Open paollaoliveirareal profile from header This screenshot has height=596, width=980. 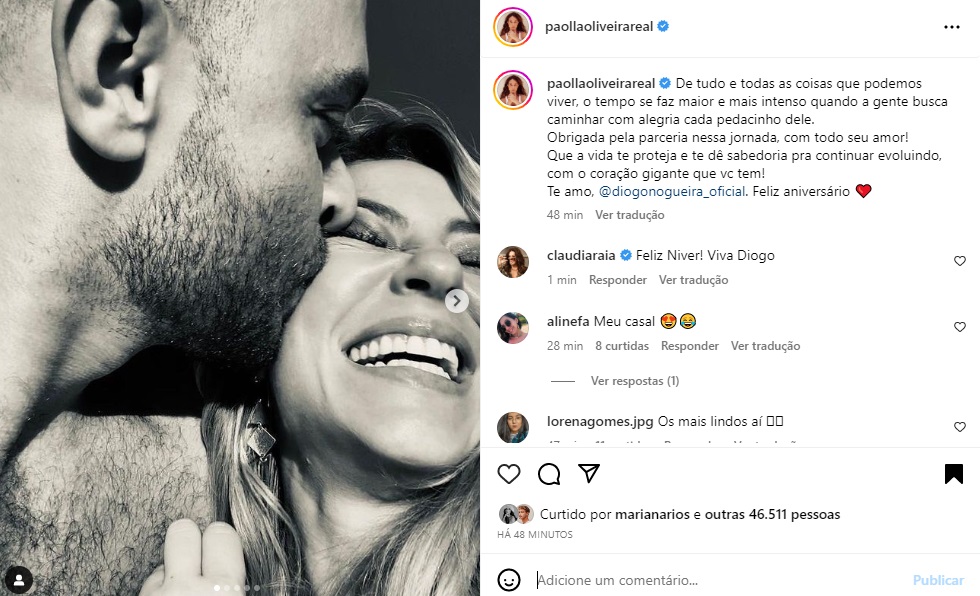[x=599, y=27]
